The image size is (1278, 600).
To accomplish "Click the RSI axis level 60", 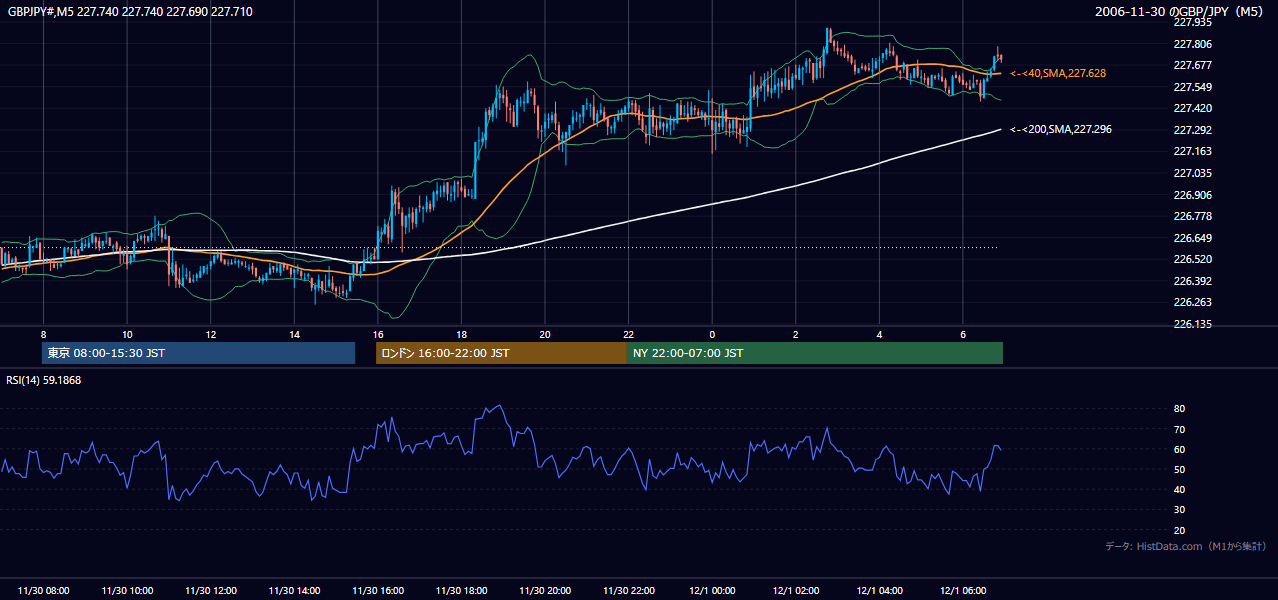I will 1179,449.
